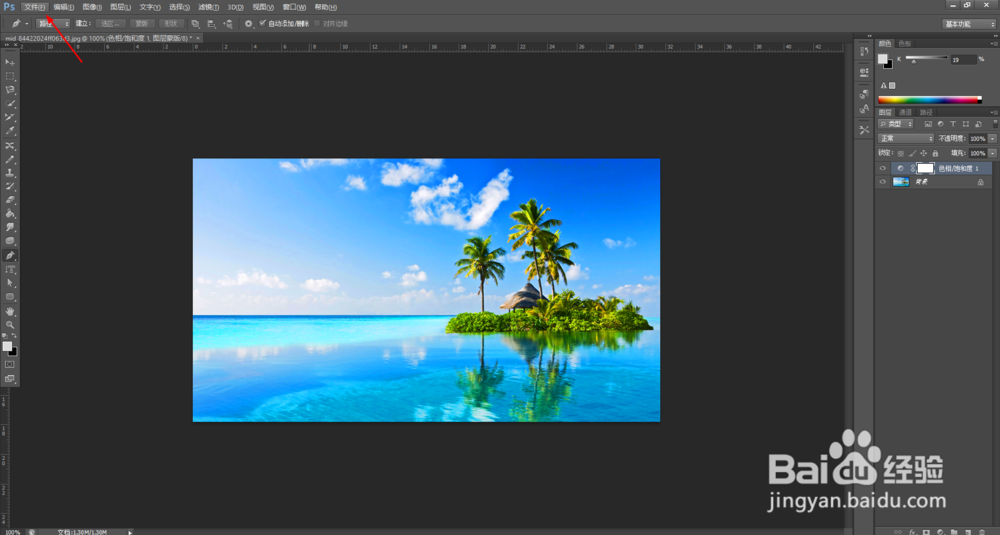Select the Lasso tool
Viewport: 1000px width, 535px height.
pos(10,90)
